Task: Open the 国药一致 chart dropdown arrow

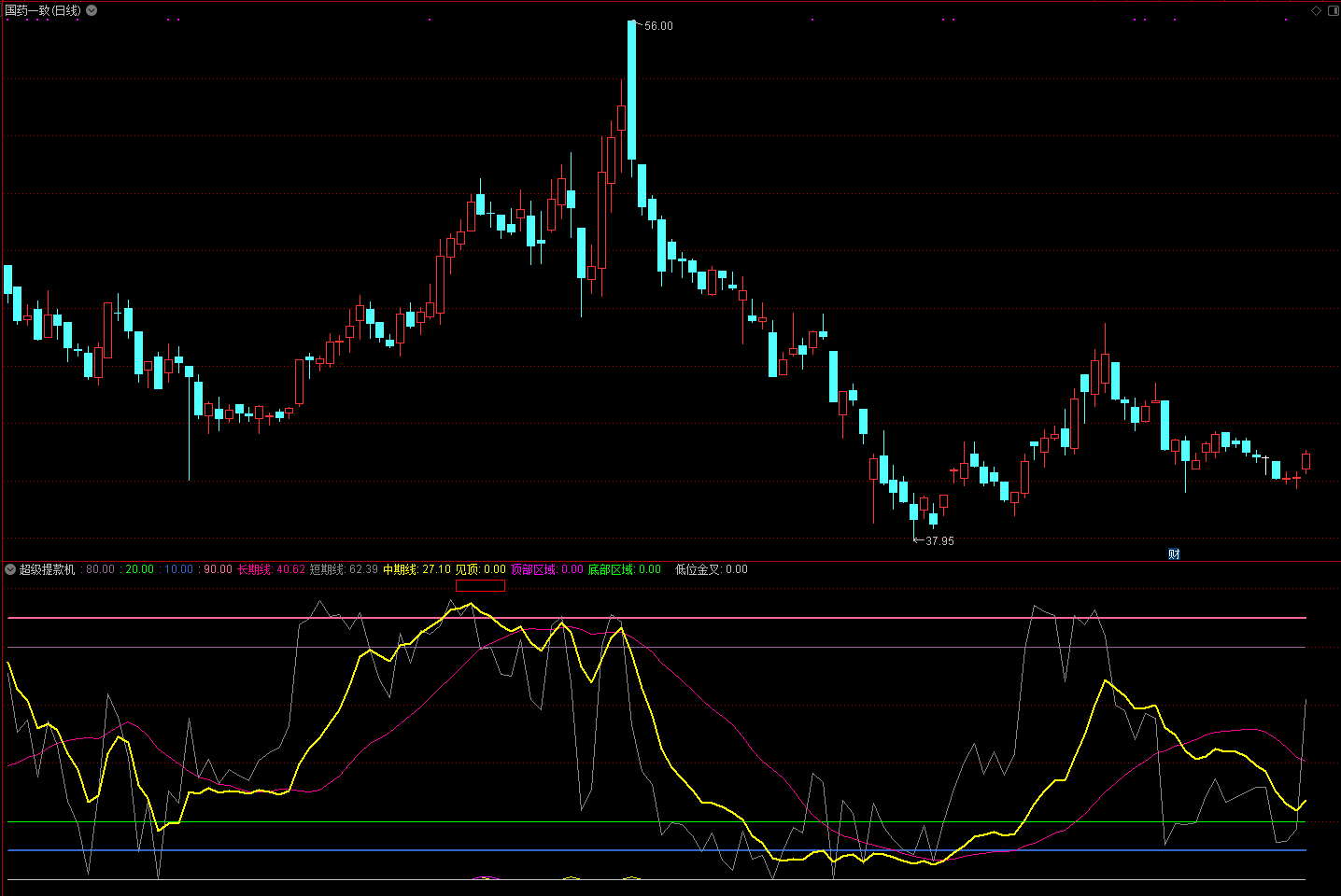Action: (92, 10)
